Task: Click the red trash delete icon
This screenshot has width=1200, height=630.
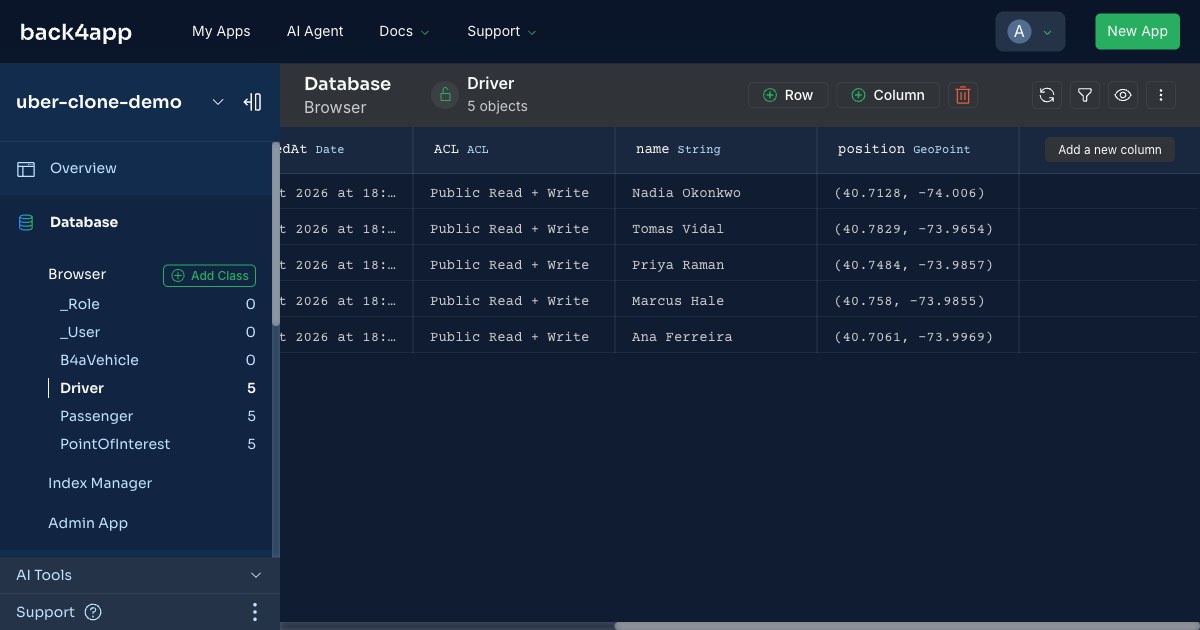Action: [963, 95]
